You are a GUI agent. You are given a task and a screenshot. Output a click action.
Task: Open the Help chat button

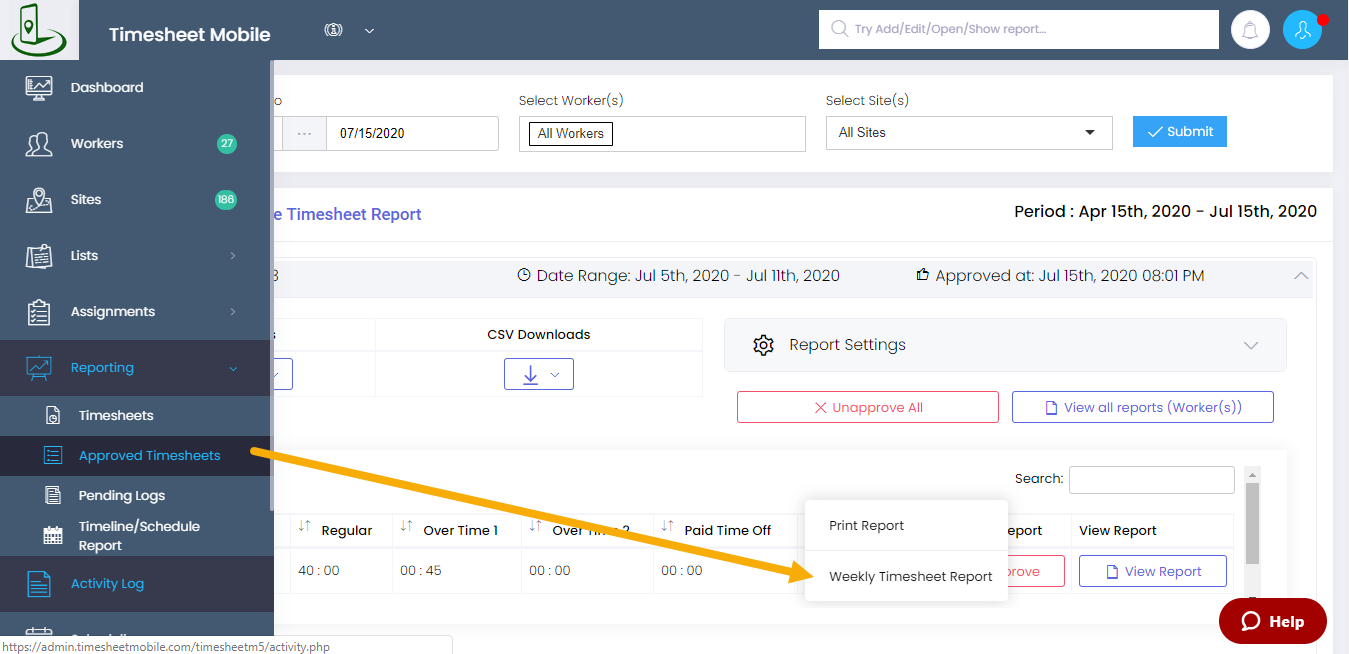(x=1273, y=621)
